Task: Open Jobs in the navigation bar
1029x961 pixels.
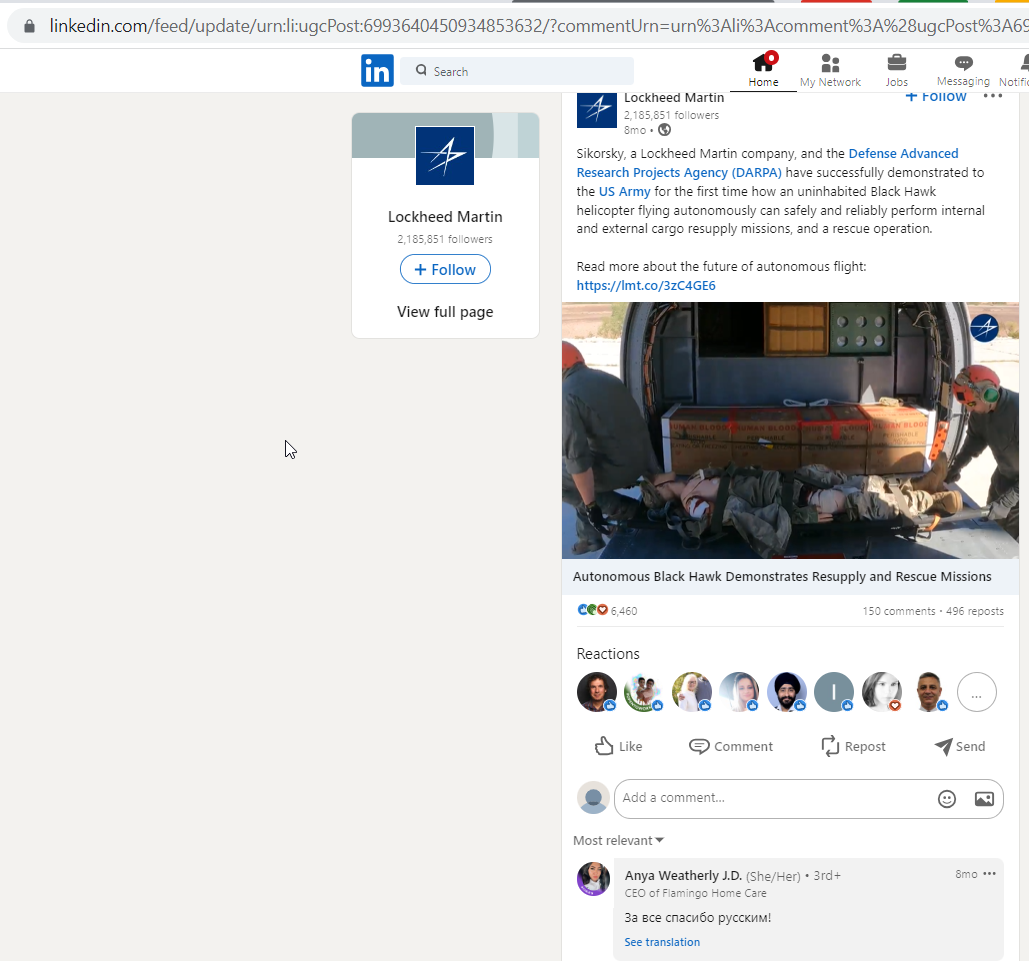Action: [896, 70]
